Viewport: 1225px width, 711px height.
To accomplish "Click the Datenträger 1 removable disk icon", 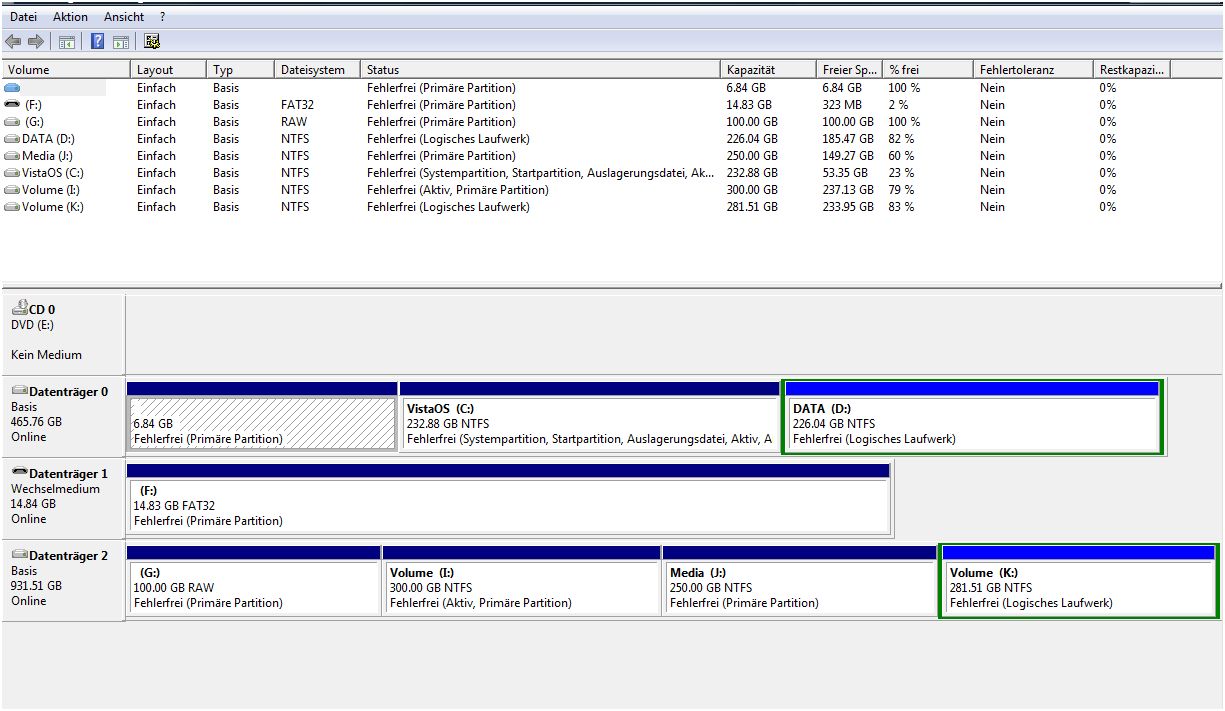I will 19,473.
